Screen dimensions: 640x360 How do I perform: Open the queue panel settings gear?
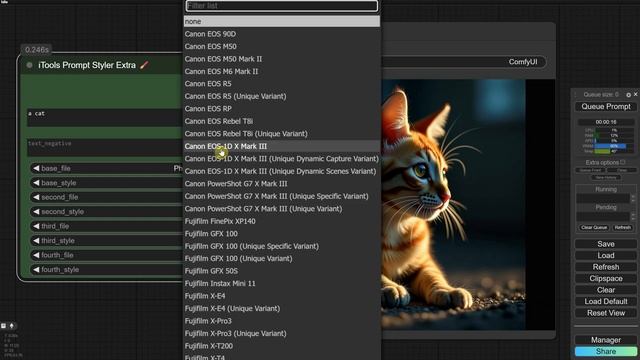[629, 95]
